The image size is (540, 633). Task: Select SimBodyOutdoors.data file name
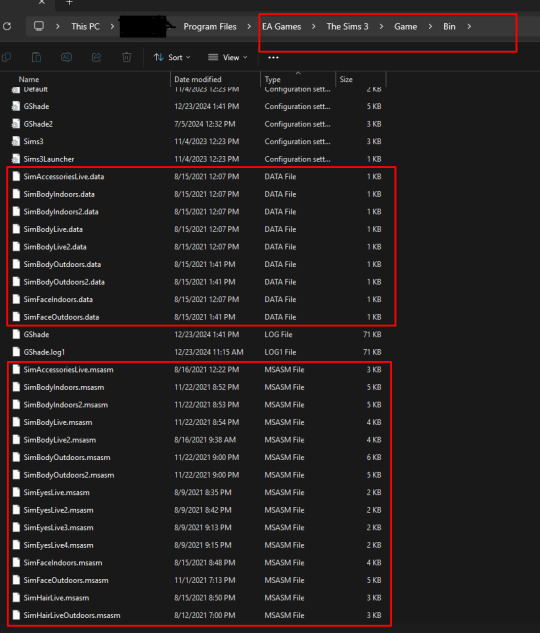pos(62,264)
